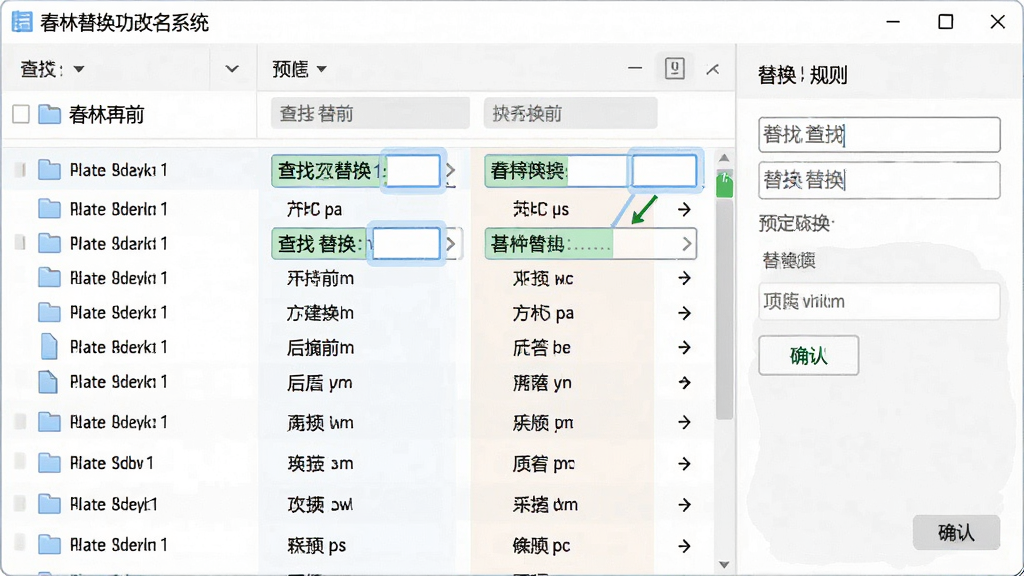The width and height of the screenshot is (1024, 576).
Task: Click the input box in 查找 替换 row
Action: coord(406,244)
